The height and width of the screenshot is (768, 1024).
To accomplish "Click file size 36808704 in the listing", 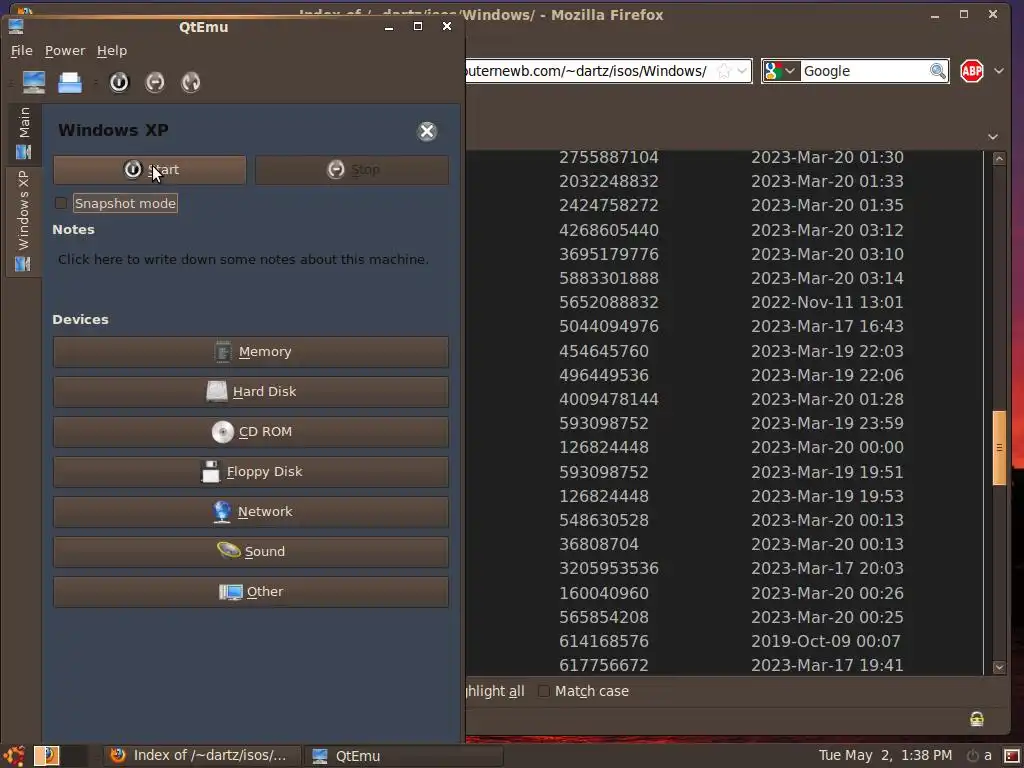I will pos(599,544).
